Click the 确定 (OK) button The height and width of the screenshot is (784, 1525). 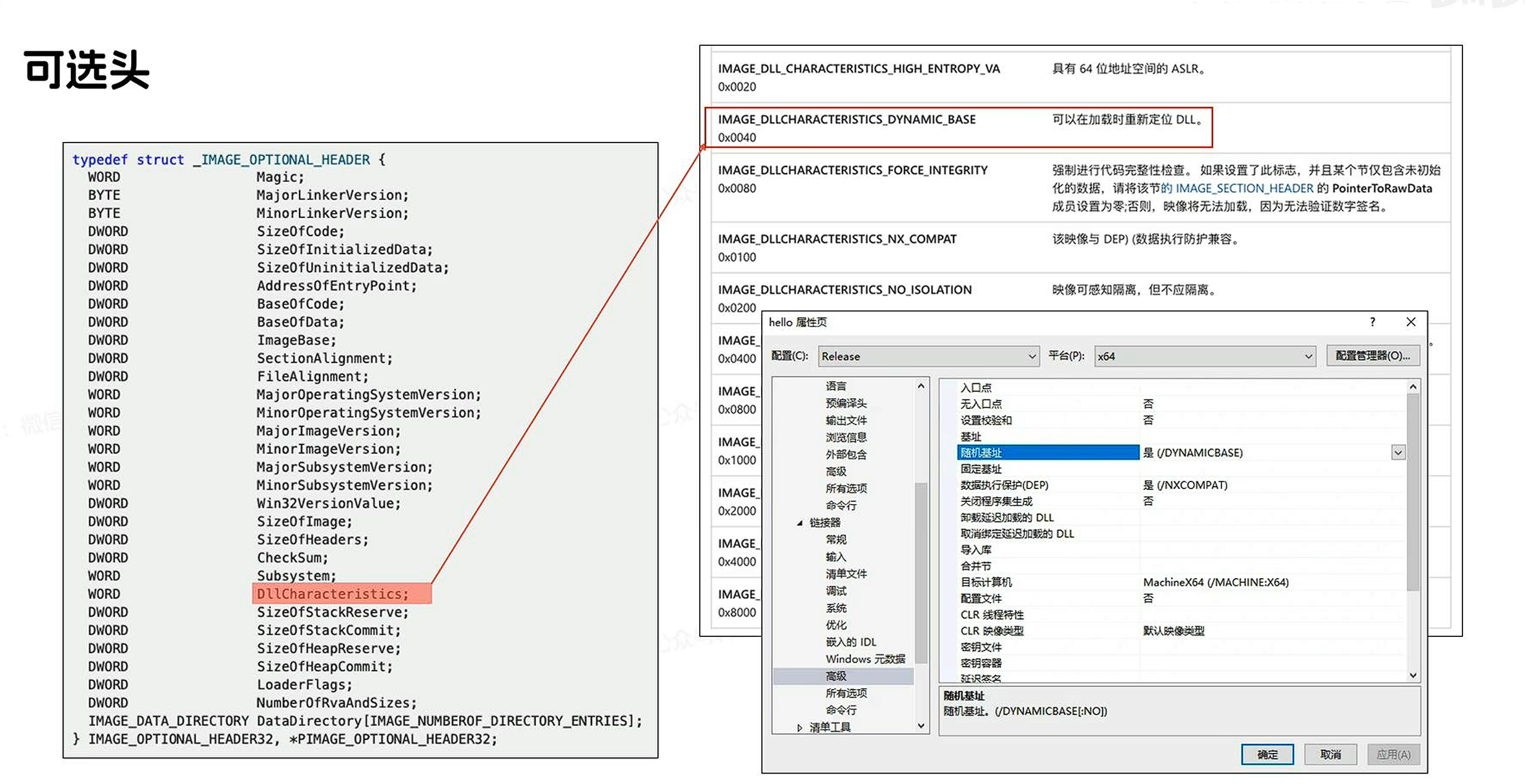(1267, 754)
